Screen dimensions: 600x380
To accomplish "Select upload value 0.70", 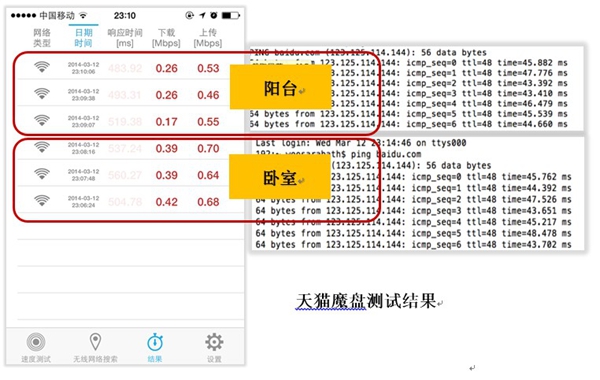I will click(x=208, y=148).
